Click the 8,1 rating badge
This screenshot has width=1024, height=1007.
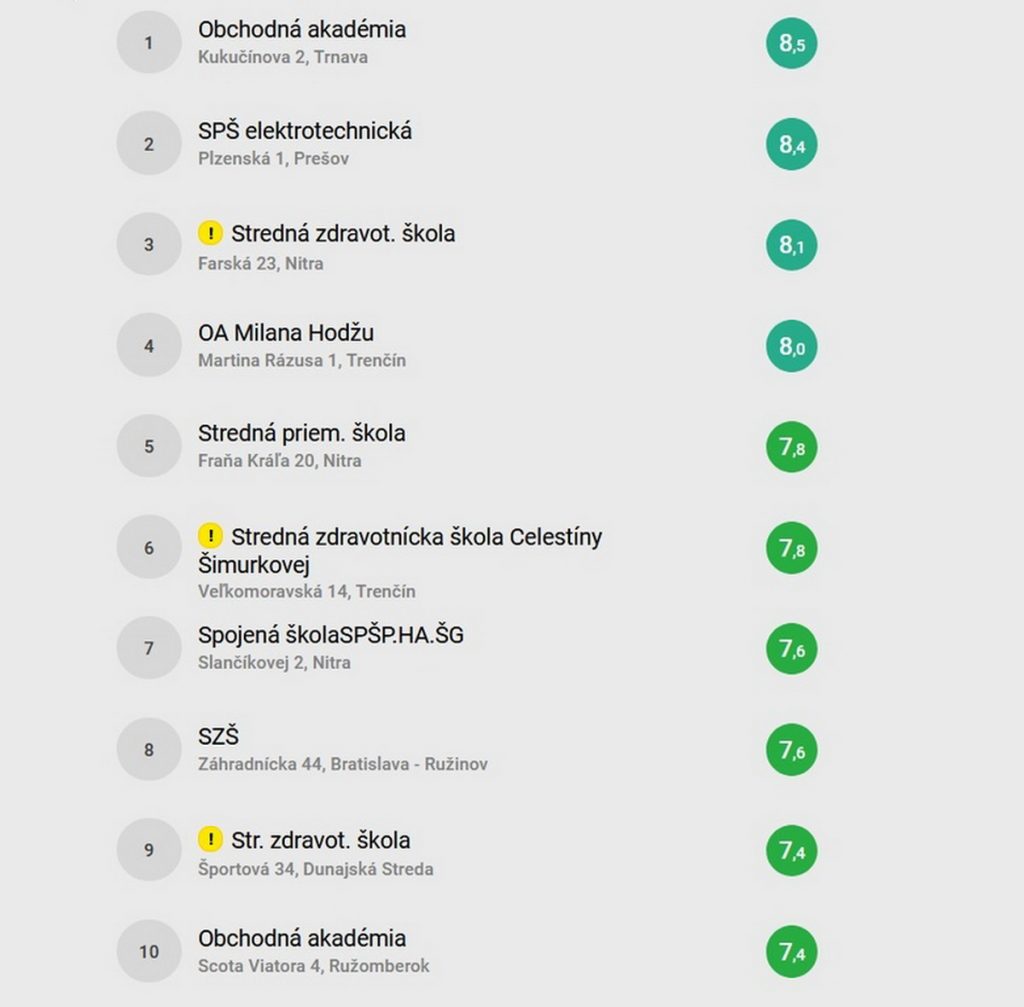tap(792, 245)
